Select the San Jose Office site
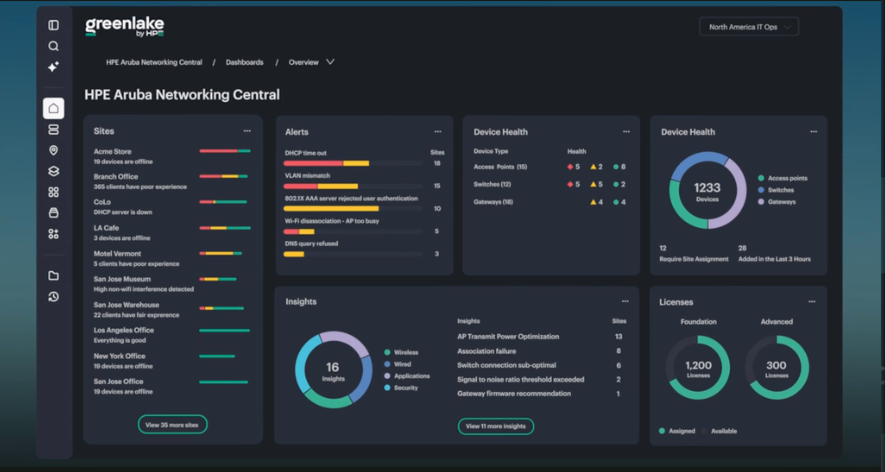This screenshot has width=885, height=472. click(172, 386)
